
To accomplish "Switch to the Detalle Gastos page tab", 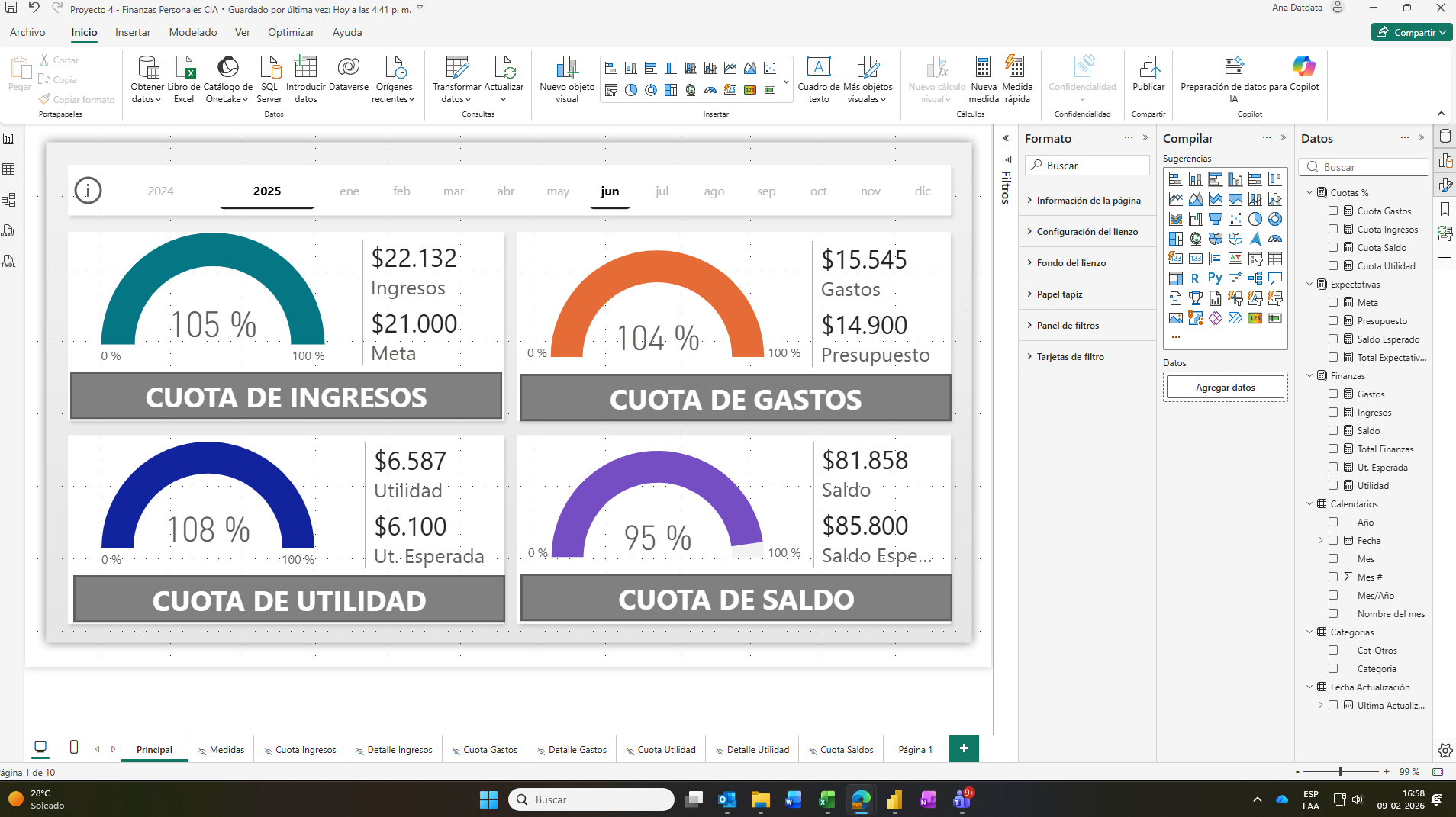I will (578, 749).
